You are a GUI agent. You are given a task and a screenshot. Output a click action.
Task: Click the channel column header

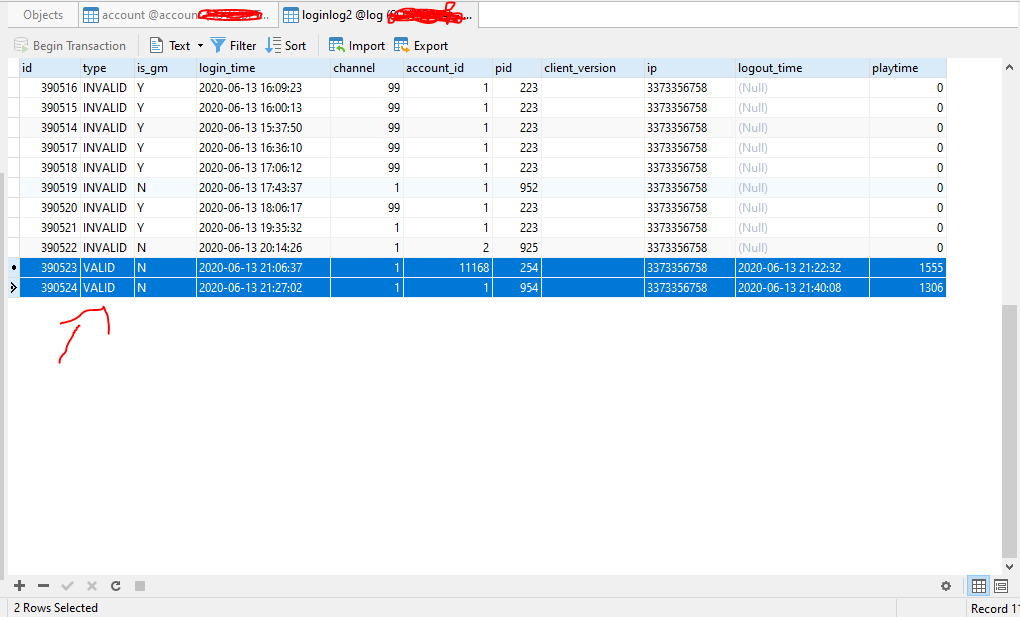point(367,68)
